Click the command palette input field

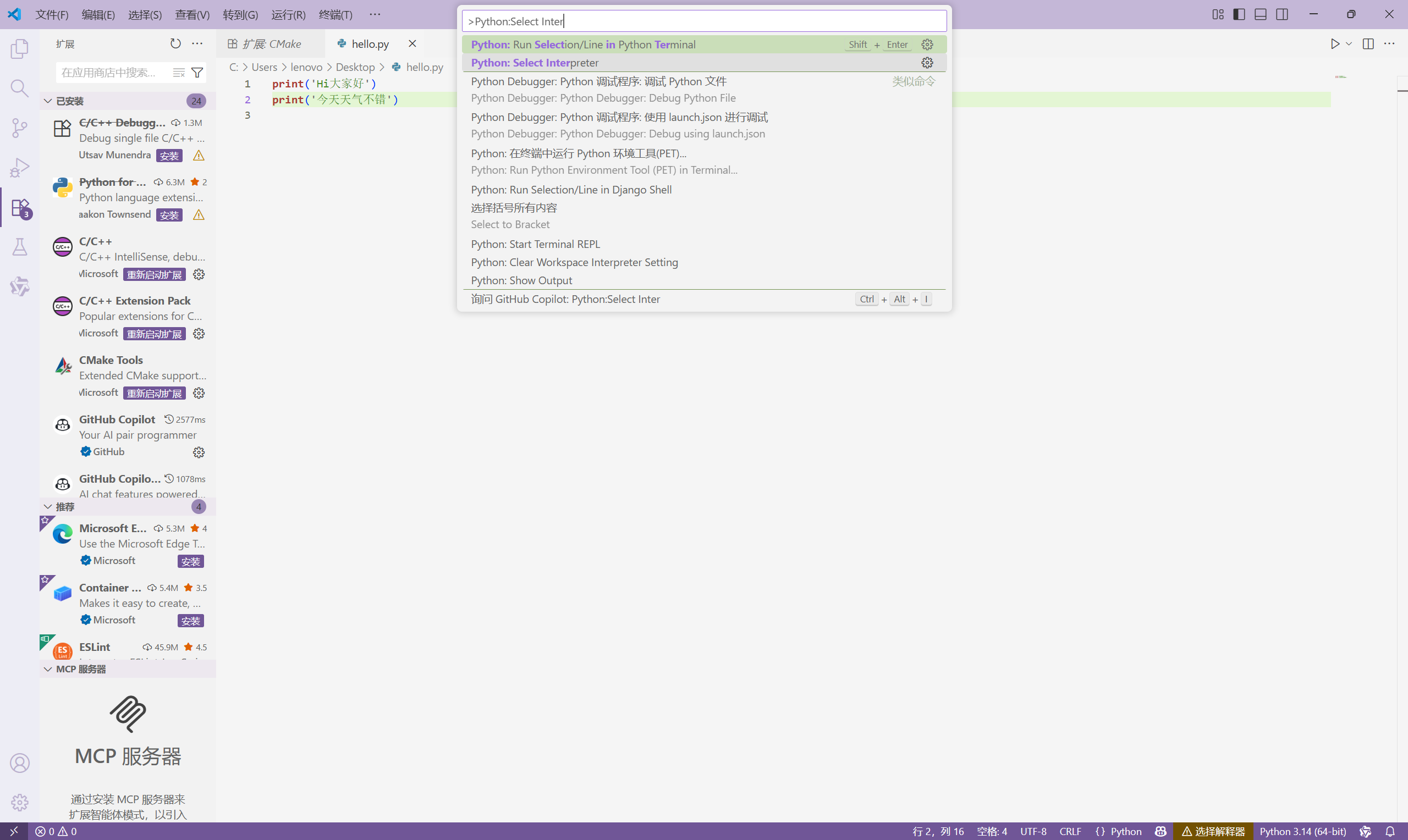pos(703,21)
